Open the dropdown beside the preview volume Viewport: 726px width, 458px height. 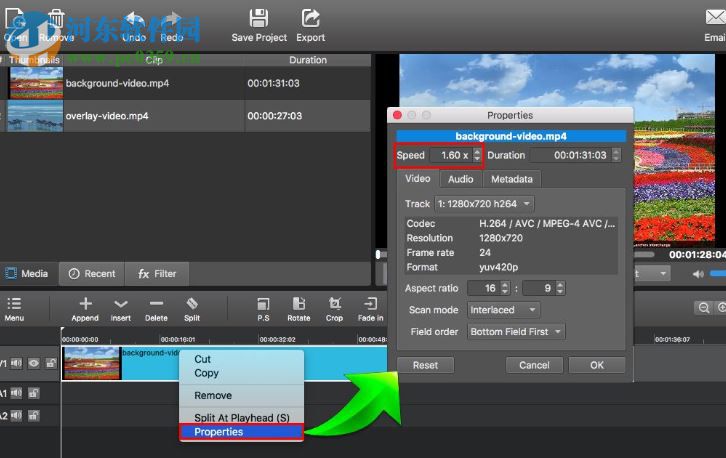[652, 274]
